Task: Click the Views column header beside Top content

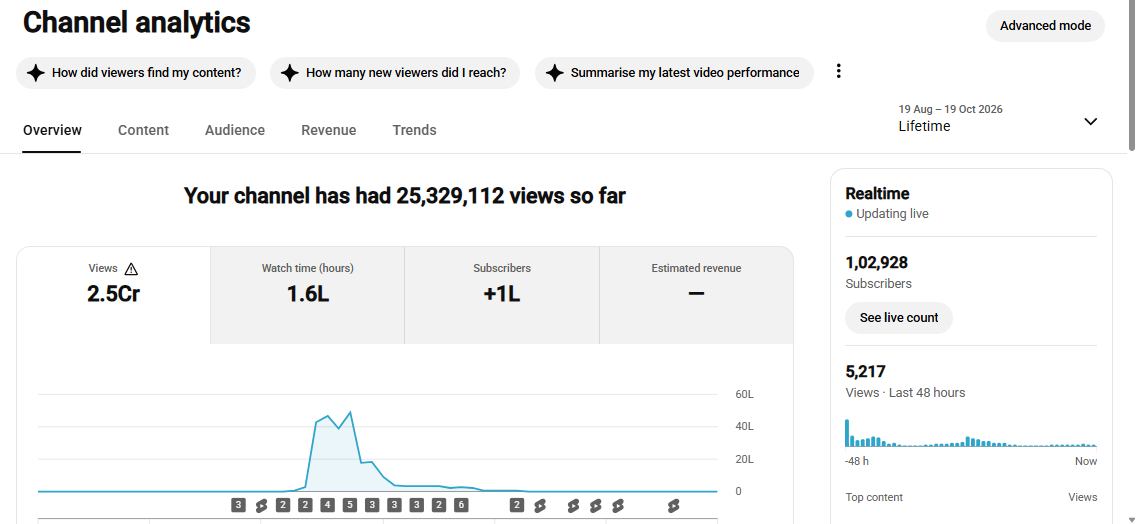Action: [1082, 497]
